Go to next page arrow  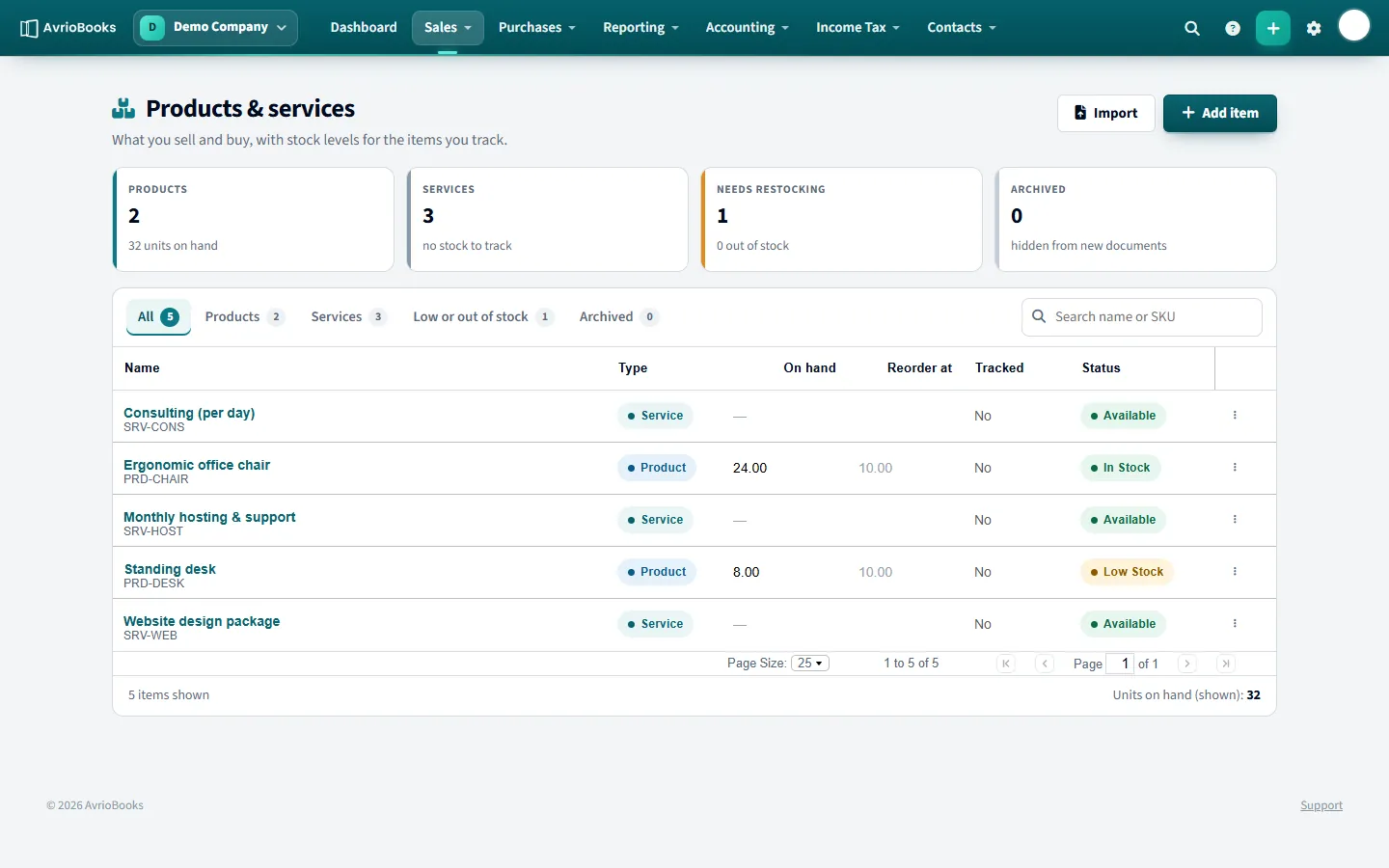click(x=1187, y=664)
